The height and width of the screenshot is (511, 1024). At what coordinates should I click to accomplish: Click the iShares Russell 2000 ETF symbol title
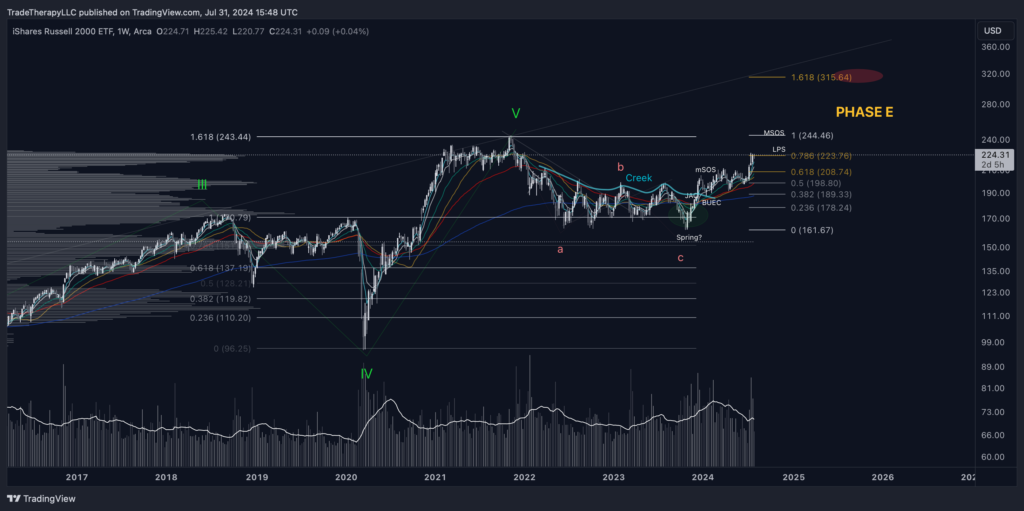point(70,32)
